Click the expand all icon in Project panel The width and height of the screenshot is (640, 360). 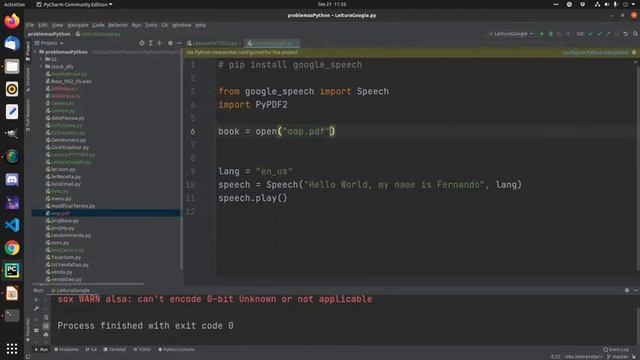(151, 43)
